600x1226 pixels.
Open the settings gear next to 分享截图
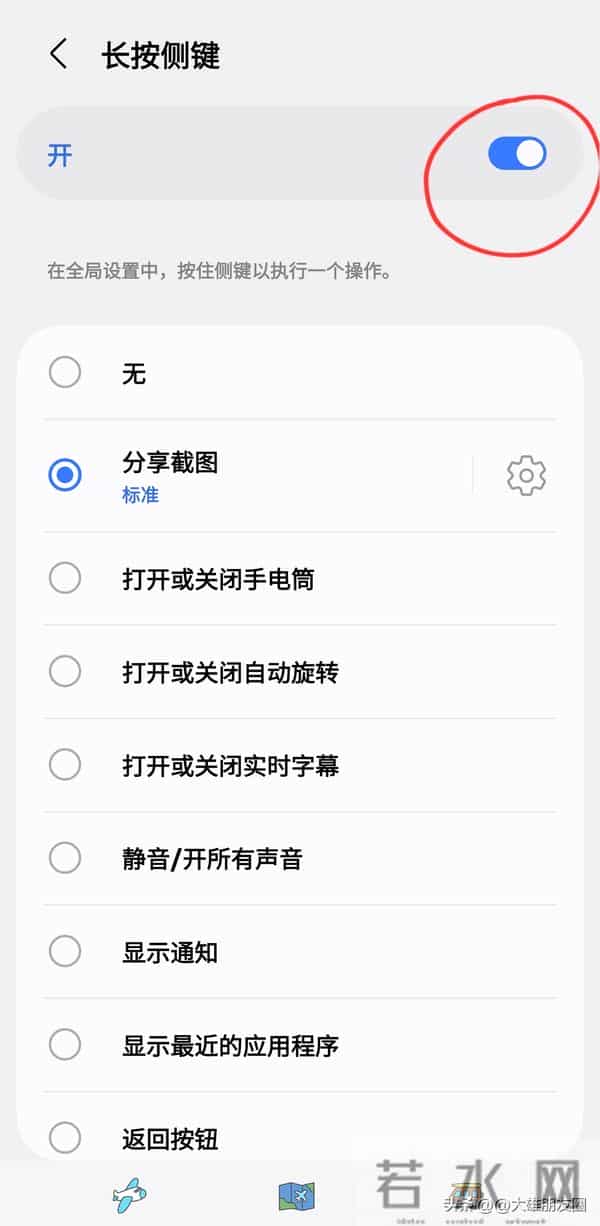pos(524,477)
